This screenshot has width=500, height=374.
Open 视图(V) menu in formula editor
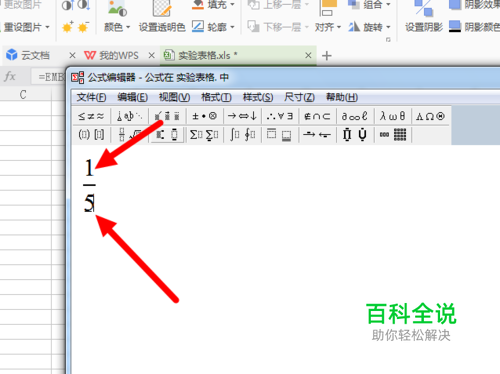(174, 97)
